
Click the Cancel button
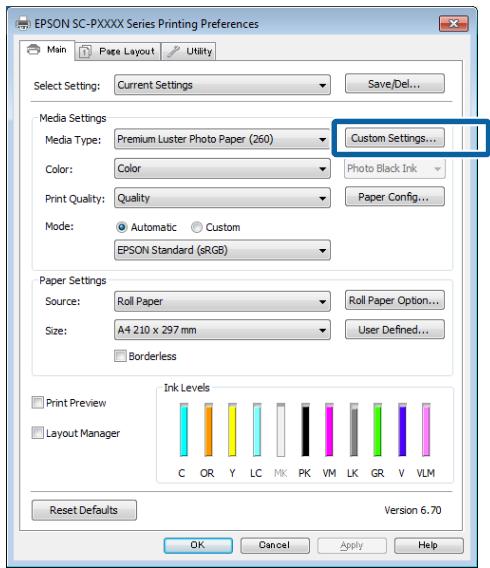(x=275, y=545)
